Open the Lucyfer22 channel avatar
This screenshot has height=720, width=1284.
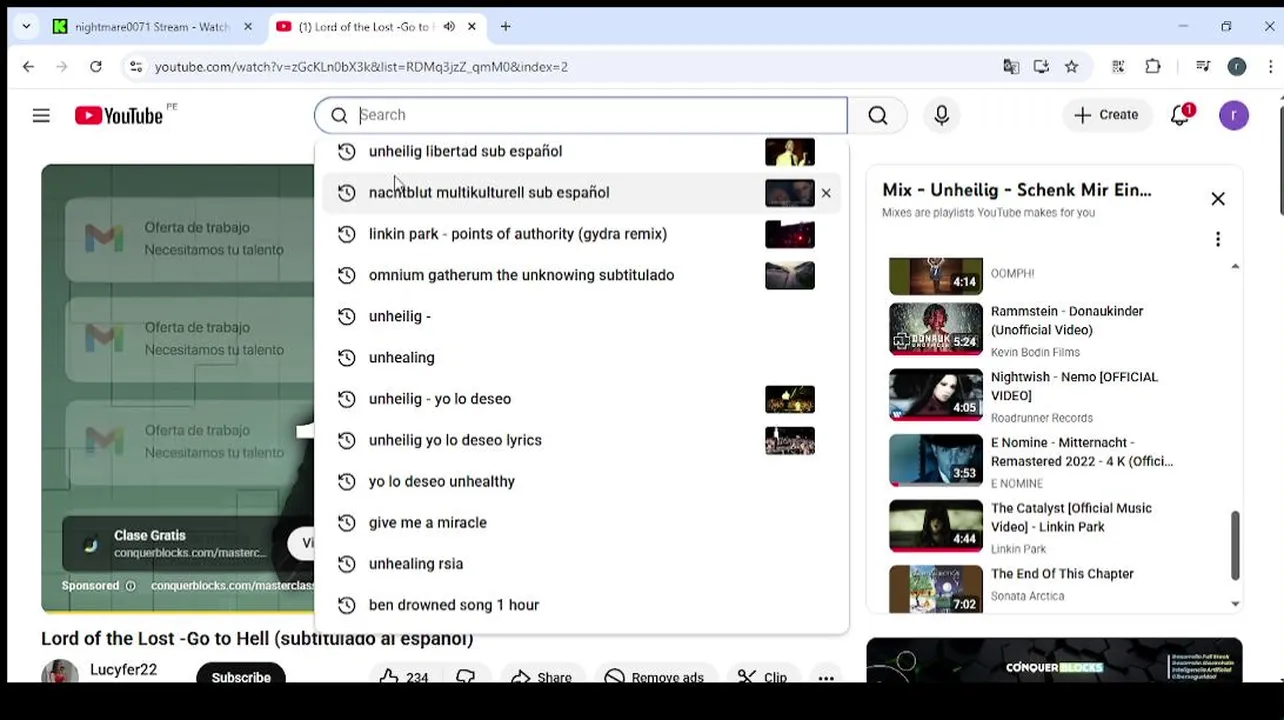click(x=60, y=672)
